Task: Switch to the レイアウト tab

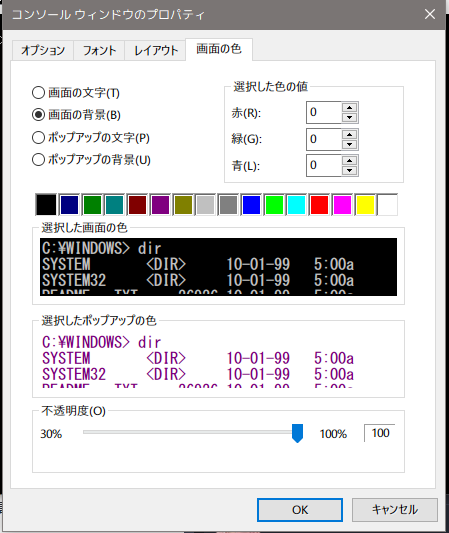Action: click(155, 50)
